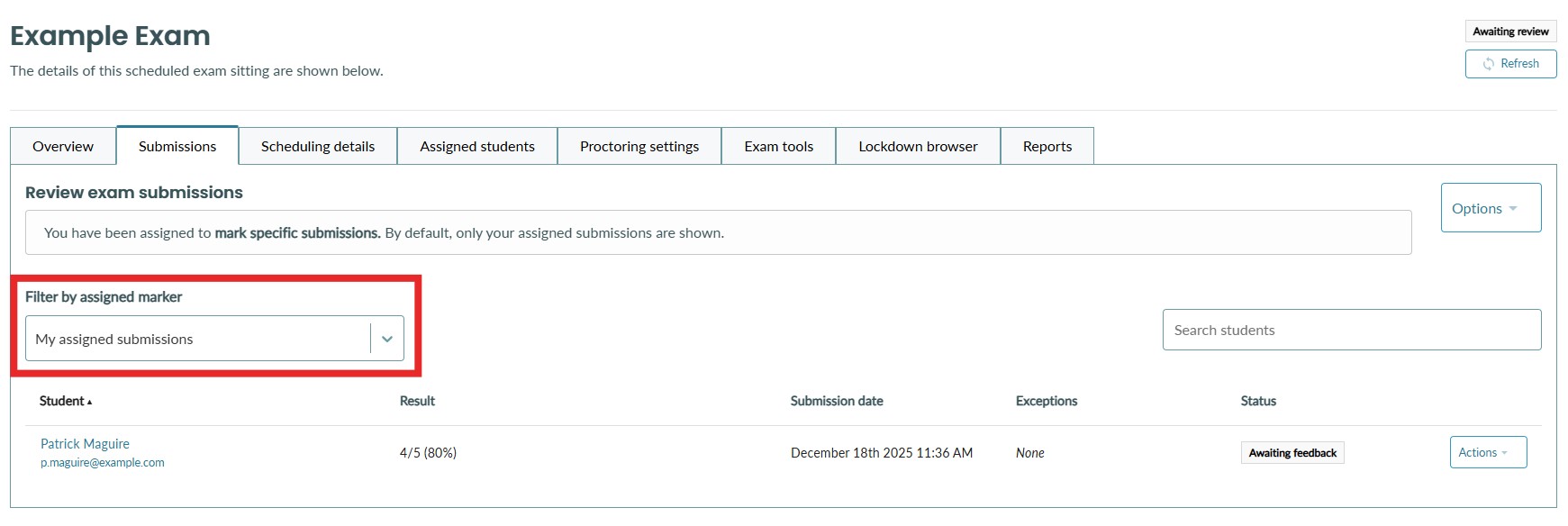This screenshot has width=1568, height=526.
Task: Click the Submission date column header
Action: [836, 401]
